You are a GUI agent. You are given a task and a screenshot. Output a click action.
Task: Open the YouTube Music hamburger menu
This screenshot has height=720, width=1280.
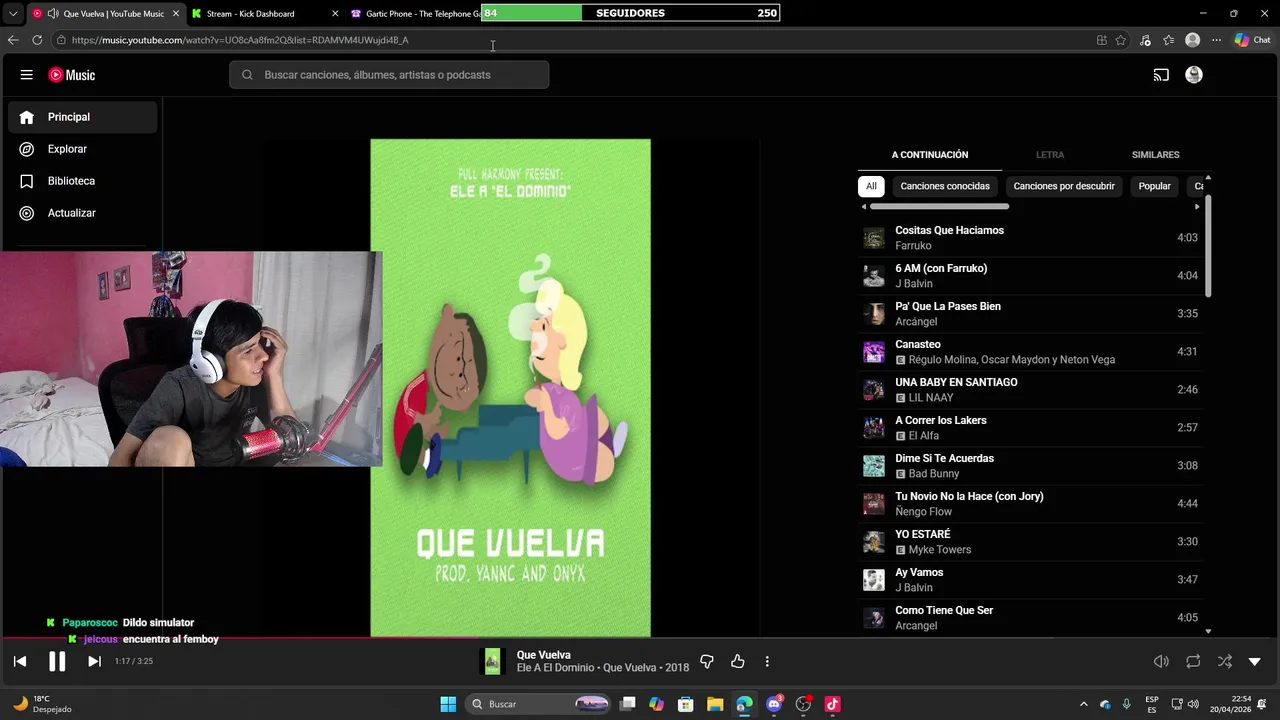(27, 75)
